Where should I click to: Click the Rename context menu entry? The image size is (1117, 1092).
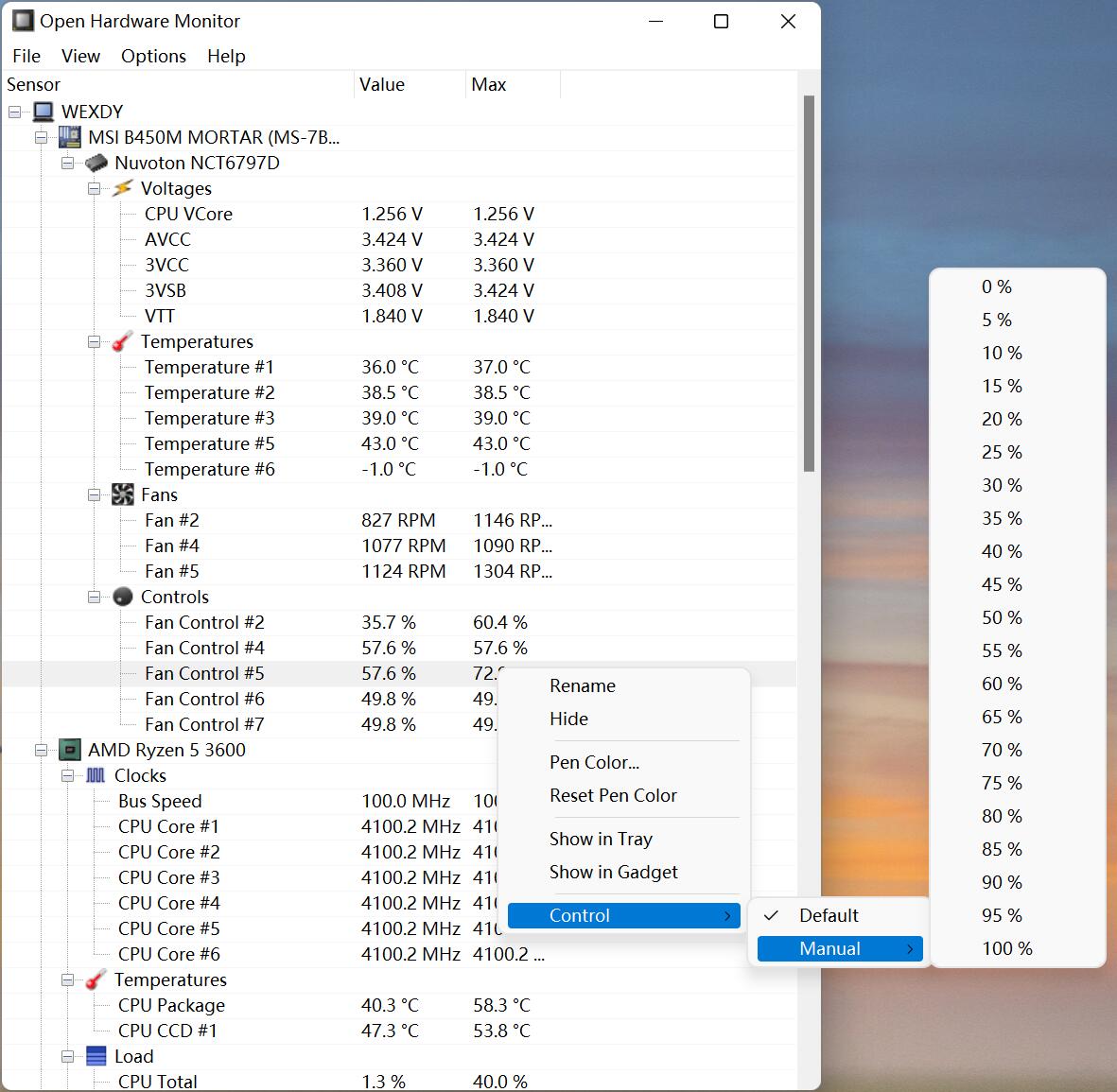(x=582, y=685)
